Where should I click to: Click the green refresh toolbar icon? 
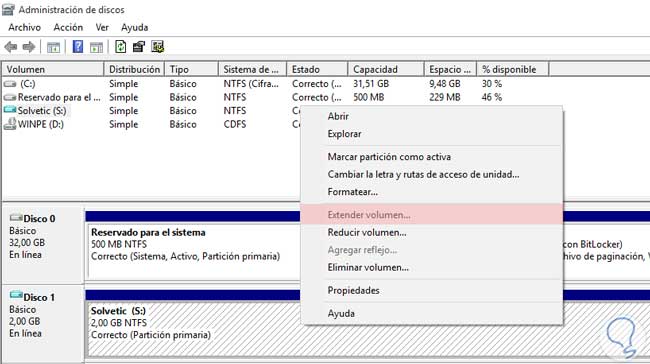(x=121, y=46)
